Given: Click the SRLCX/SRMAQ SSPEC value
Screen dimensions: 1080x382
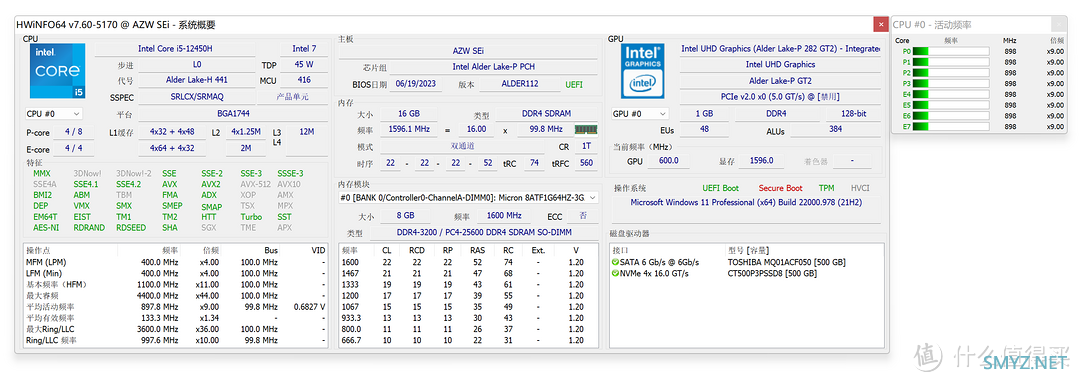Looking at the screenshot, I should [x=196, y=97].
